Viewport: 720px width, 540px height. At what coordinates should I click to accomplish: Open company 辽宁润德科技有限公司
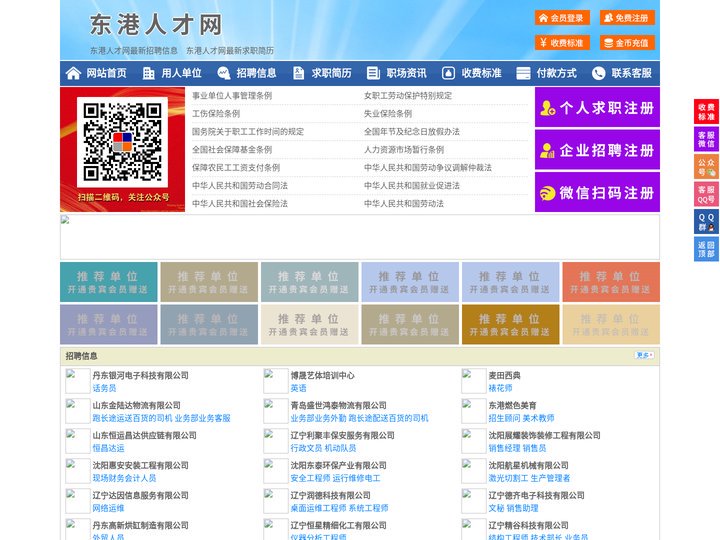[x=330, y=495]
